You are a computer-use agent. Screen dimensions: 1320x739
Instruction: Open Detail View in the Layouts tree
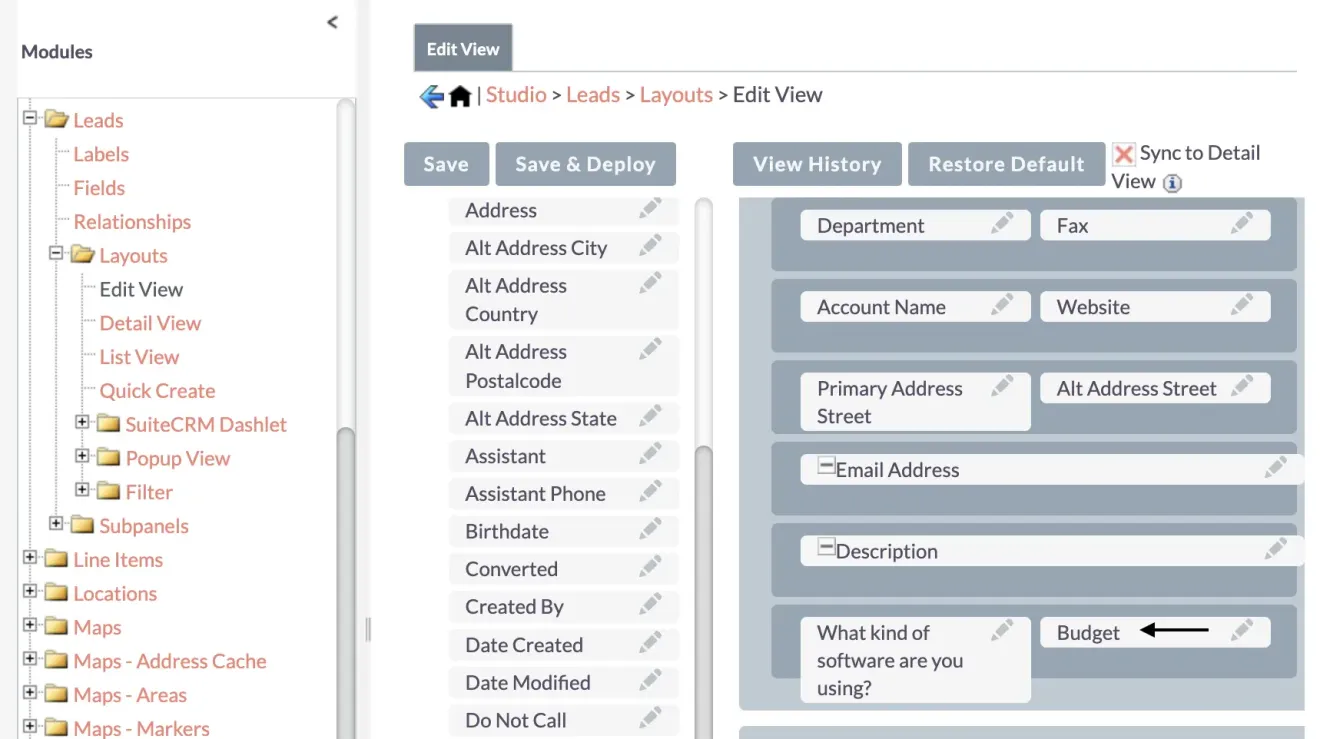(x=150, y=323)
